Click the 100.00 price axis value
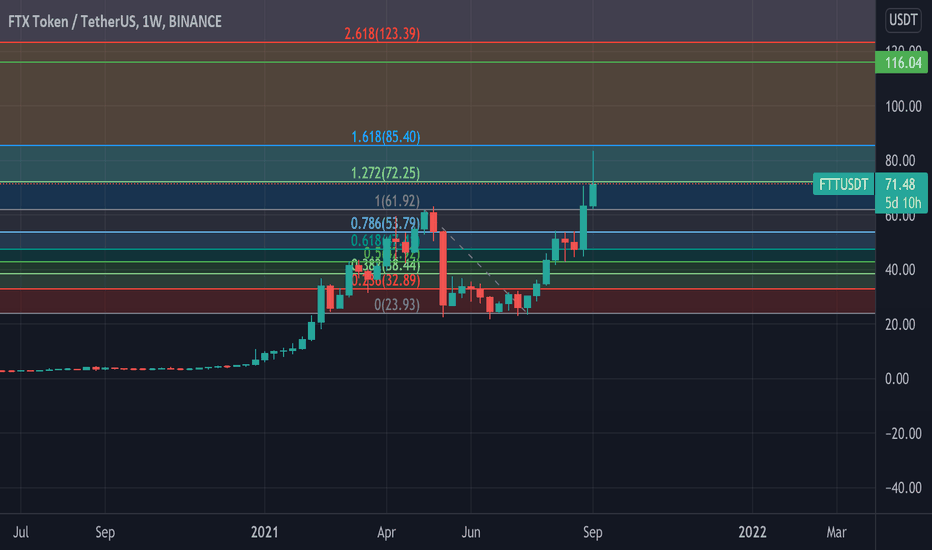This screenshot has width=932, height=550. pos(903,106)
